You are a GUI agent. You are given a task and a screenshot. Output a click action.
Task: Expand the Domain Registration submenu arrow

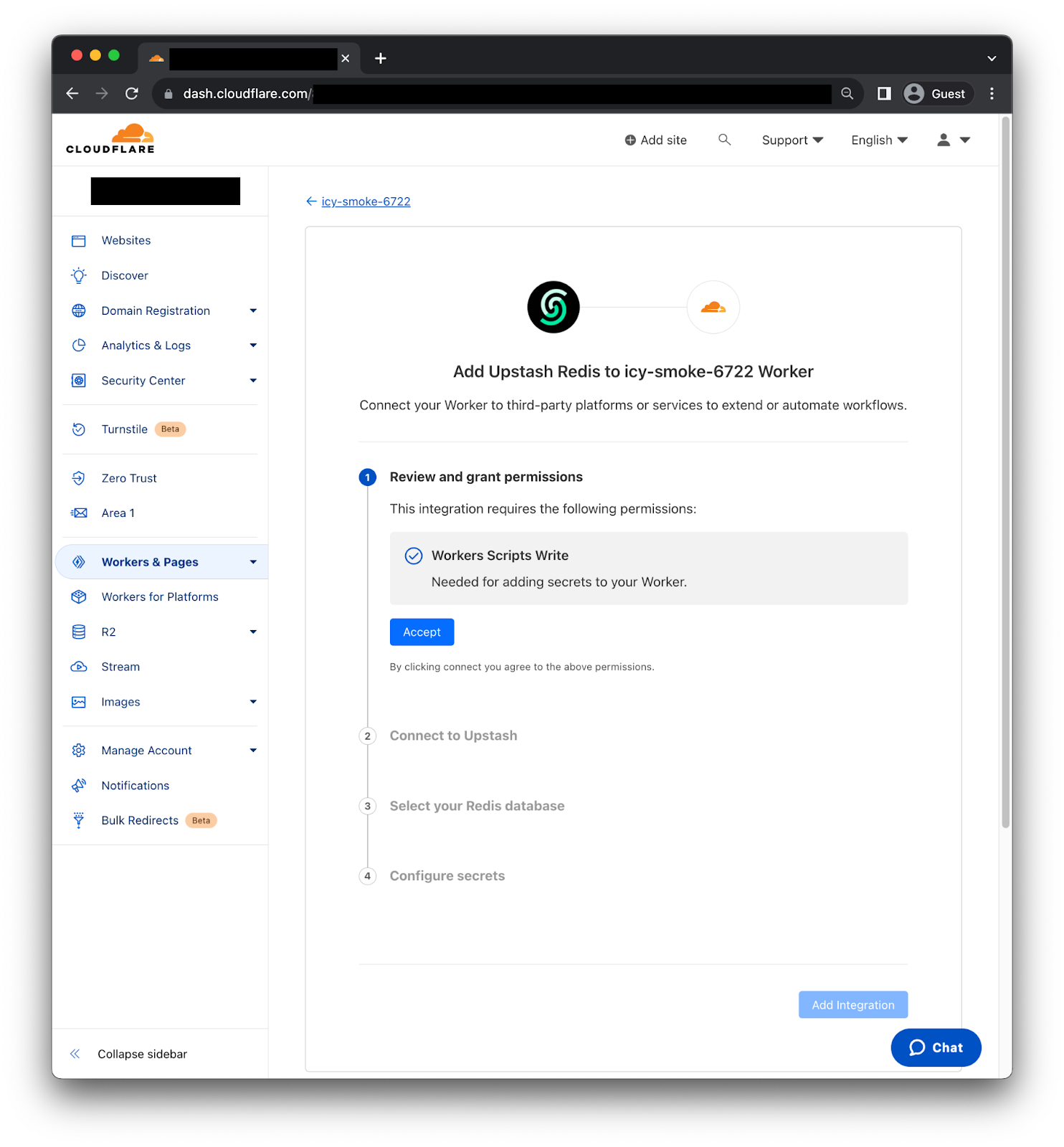point(253,310)
